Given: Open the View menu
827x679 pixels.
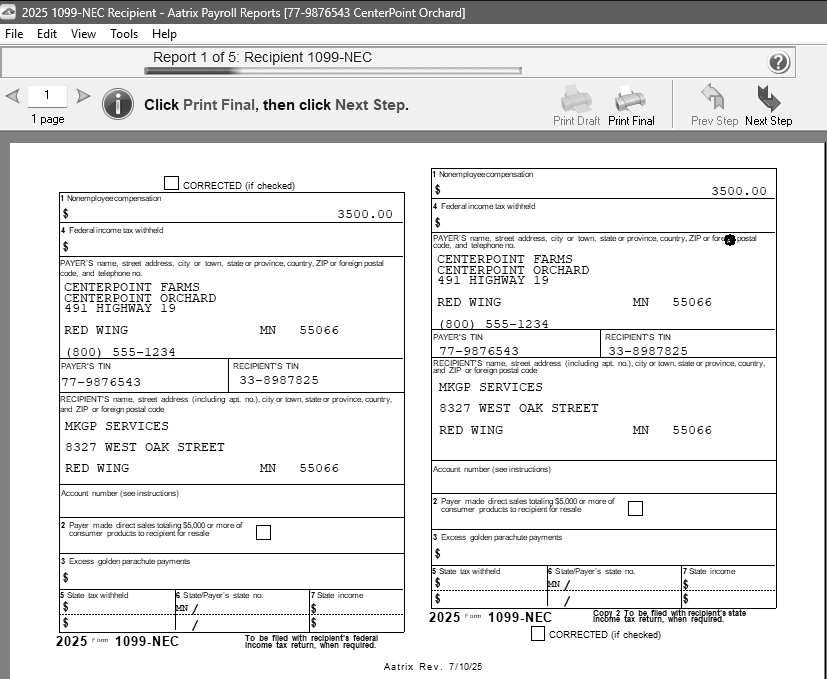Looking at the screenshot, I should click(x=83, y=34).
